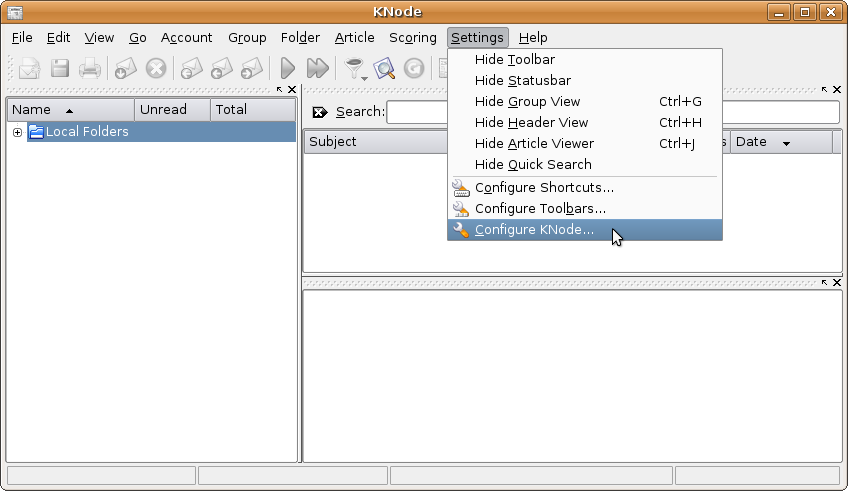Image resolution: width=848 pixels, height=491 pixels.
Task: Choose Hide Toolbar from Settings menu
Action: click(585, 59)
